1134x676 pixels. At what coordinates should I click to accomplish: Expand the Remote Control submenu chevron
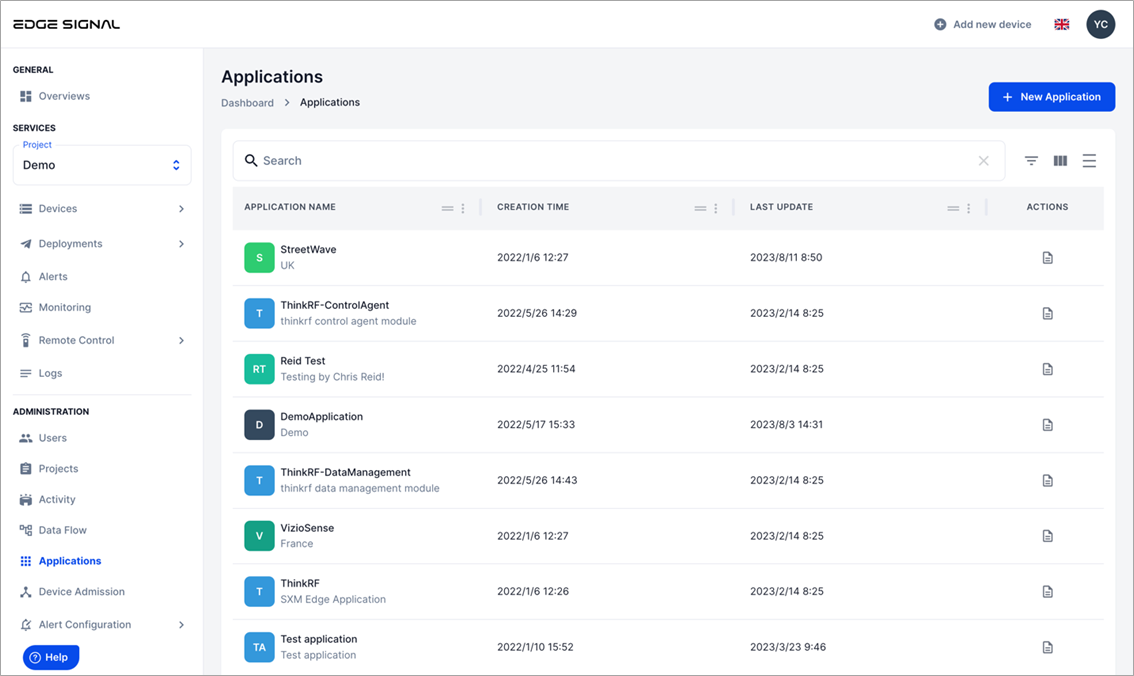pyautogui.click(x=181, y=341)
